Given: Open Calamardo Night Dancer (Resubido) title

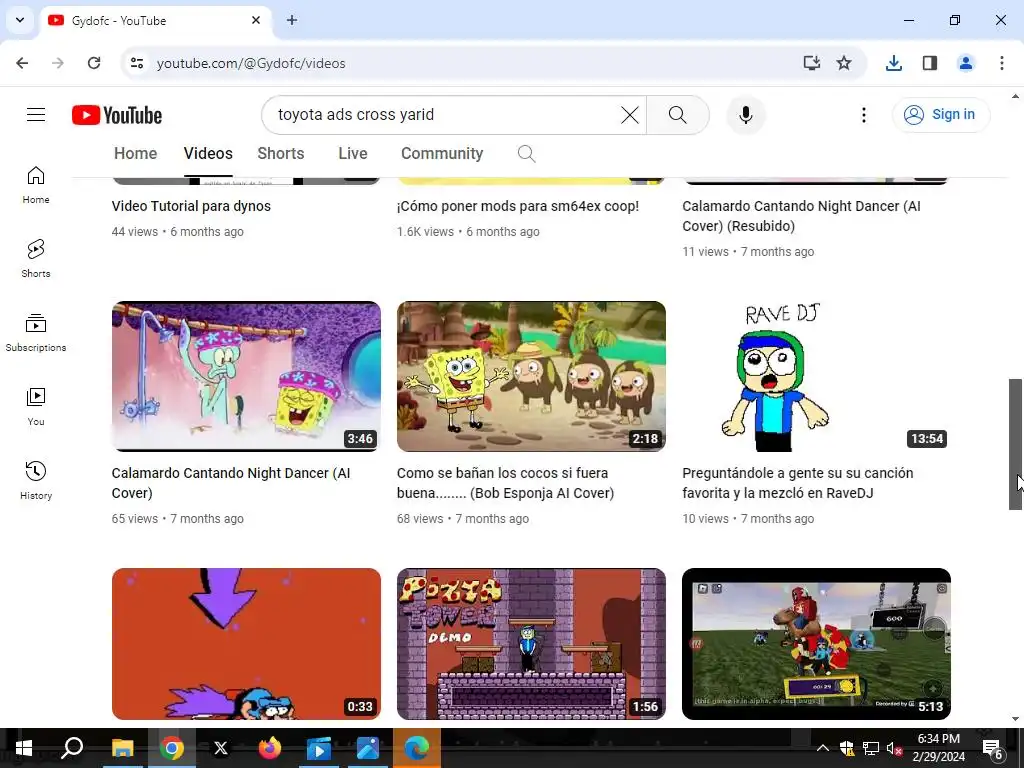Looking at the screenshot, I should [x=801, y=216].
